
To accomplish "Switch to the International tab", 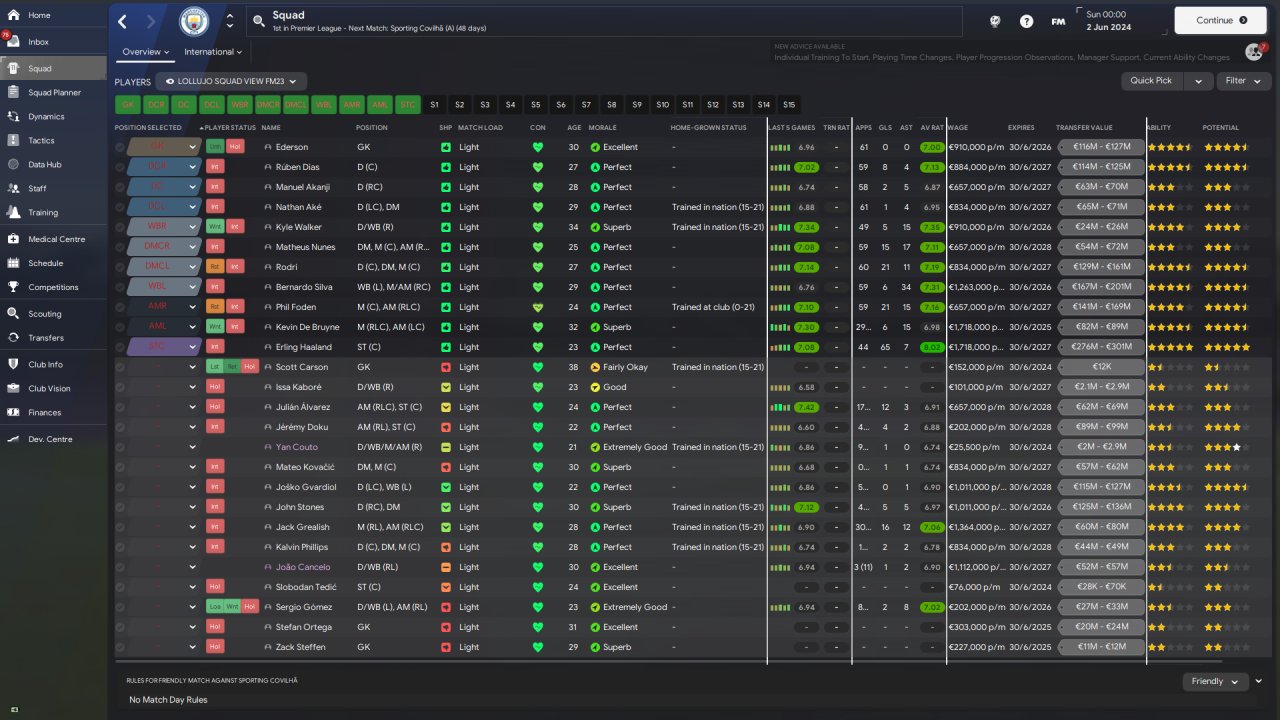I will [213, 52].
